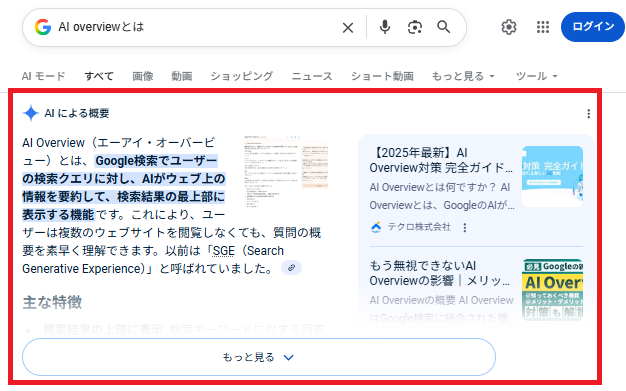Click the source link chip icon
This screenshot has height=391, width=626.
point(291,268)
